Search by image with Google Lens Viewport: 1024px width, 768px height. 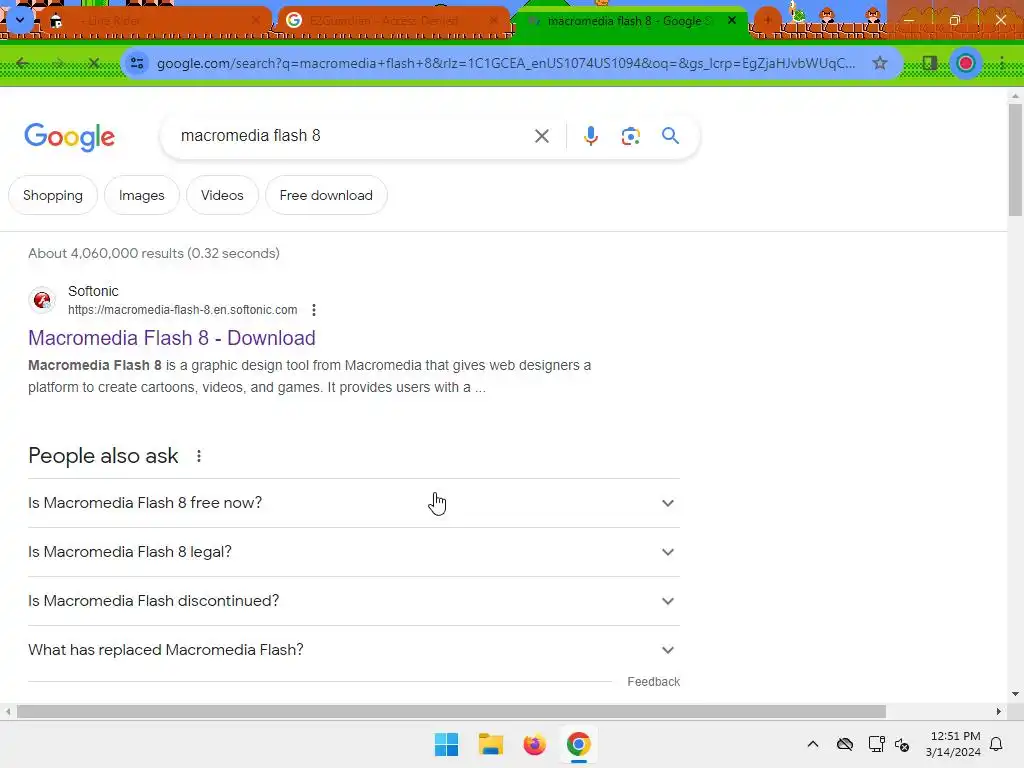(x=630, y=136)
